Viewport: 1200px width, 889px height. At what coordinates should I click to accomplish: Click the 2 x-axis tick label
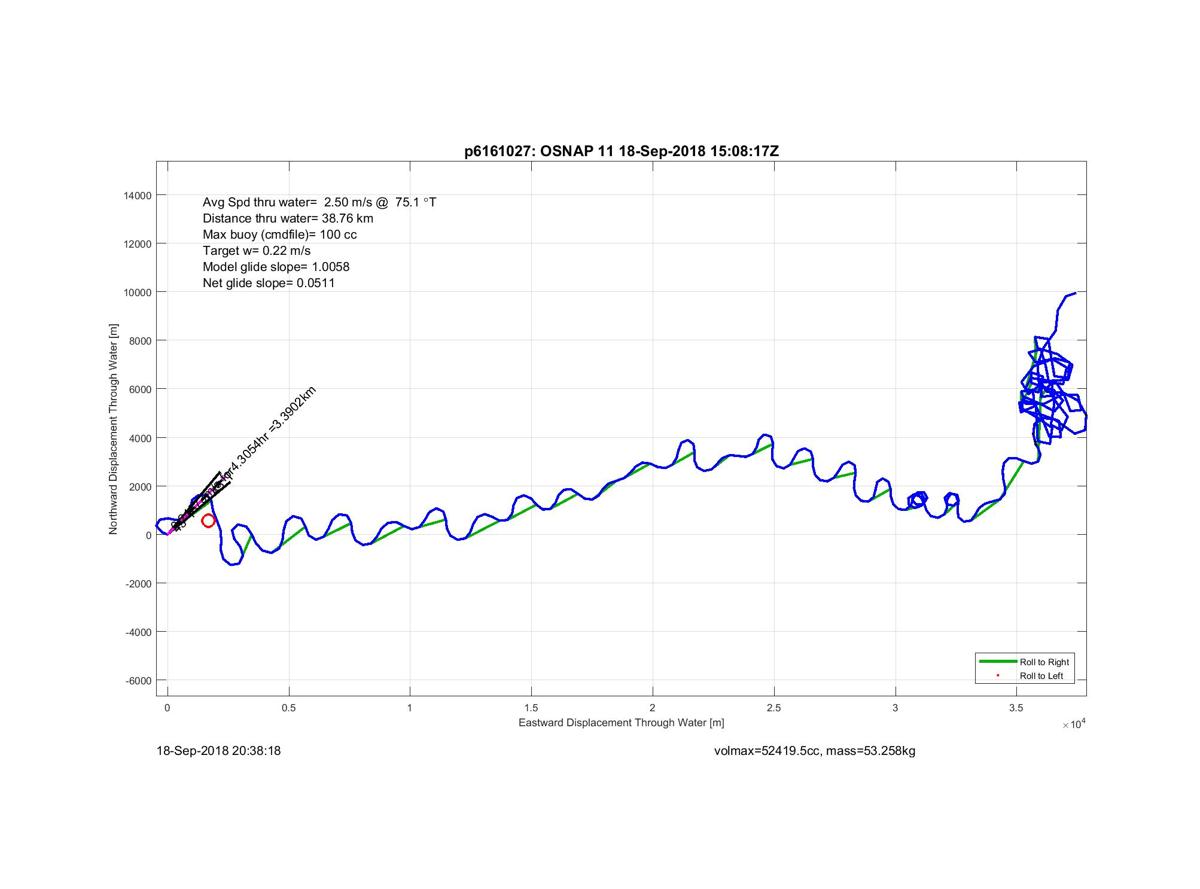point(653,708)
